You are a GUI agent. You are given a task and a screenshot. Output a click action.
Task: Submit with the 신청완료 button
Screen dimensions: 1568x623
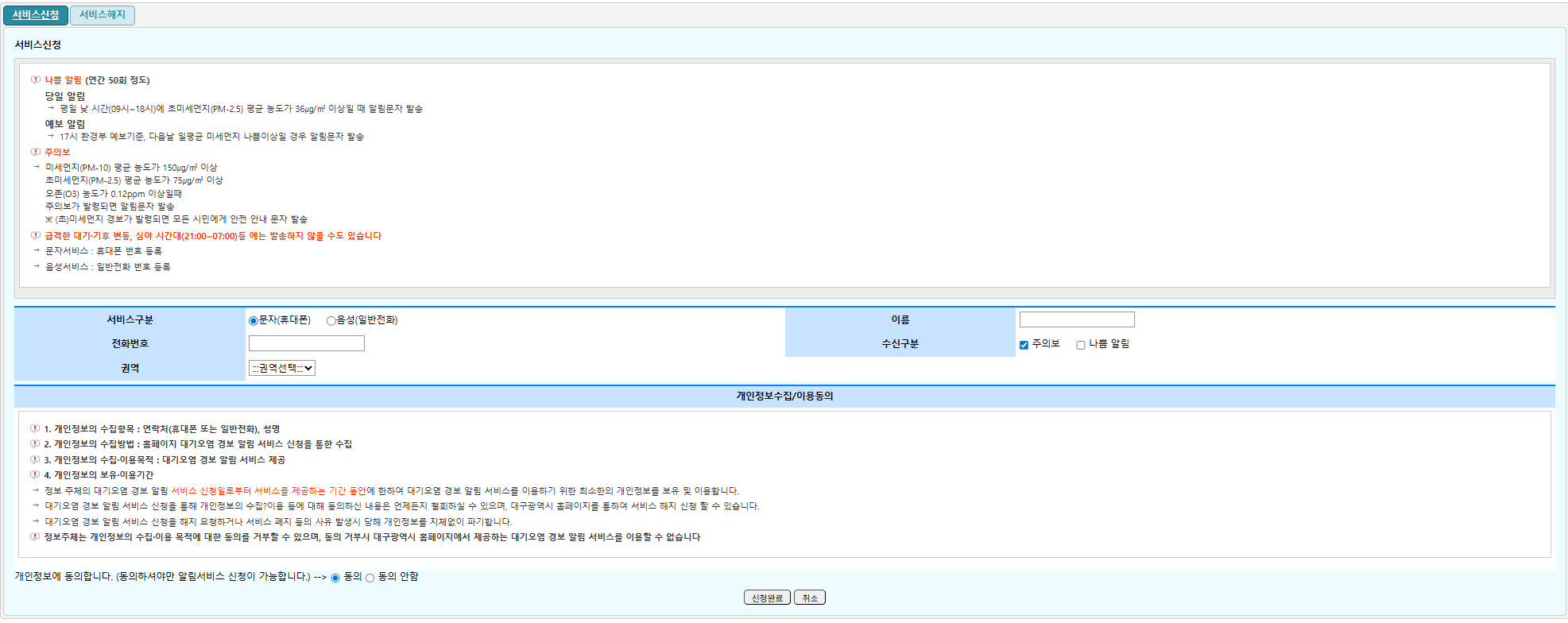pyautogui.click(x=767, y=598)
